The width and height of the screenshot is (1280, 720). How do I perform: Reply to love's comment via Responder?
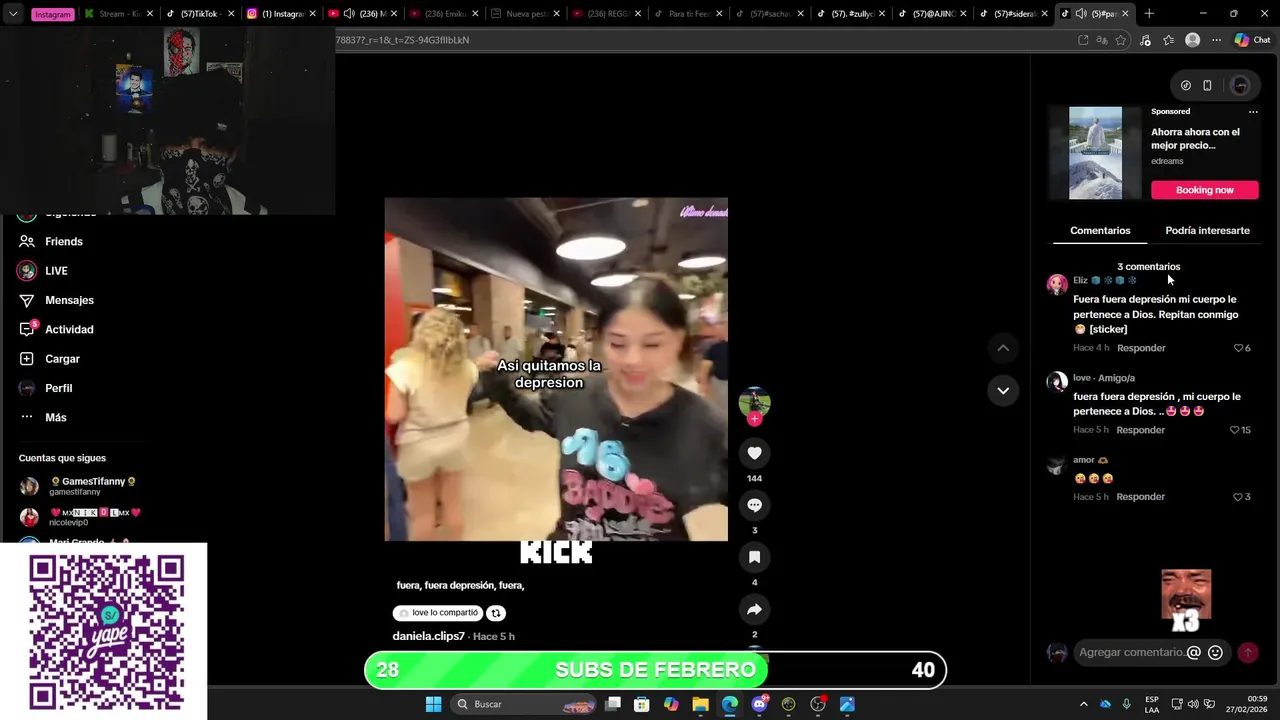point(1140,430)
